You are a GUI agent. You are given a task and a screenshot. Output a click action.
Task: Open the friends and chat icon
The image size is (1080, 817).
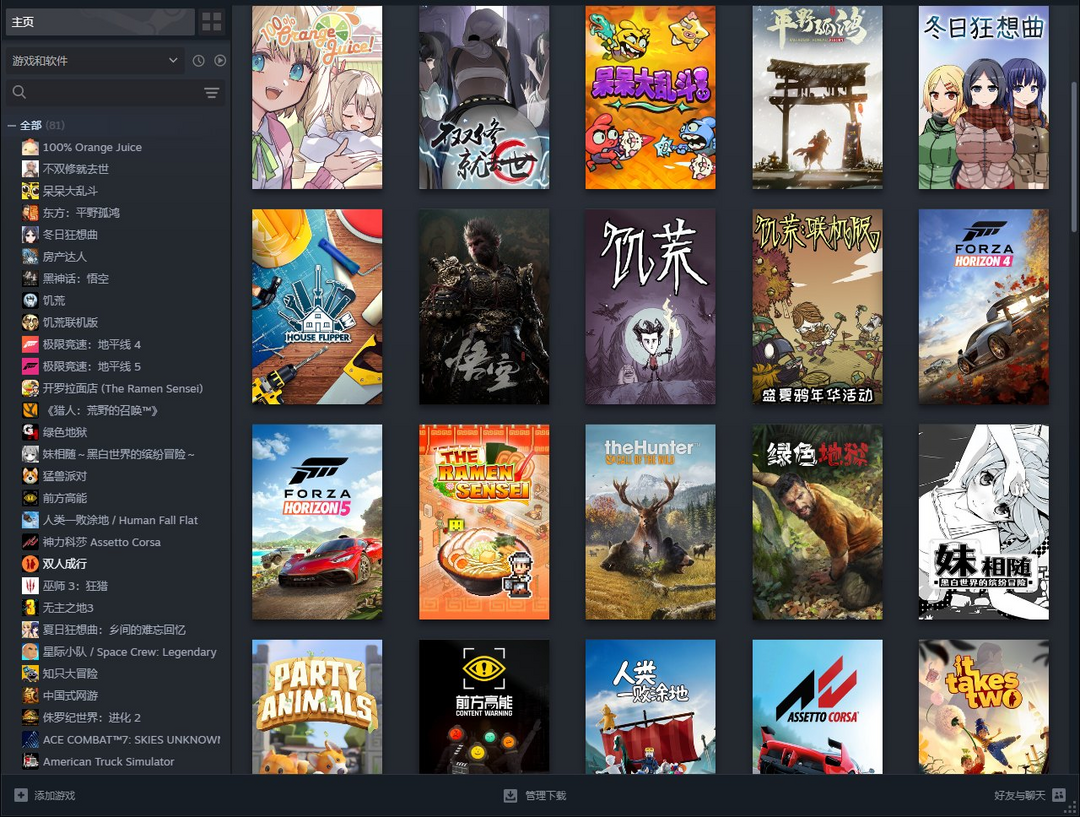[x=1059, y=795]
